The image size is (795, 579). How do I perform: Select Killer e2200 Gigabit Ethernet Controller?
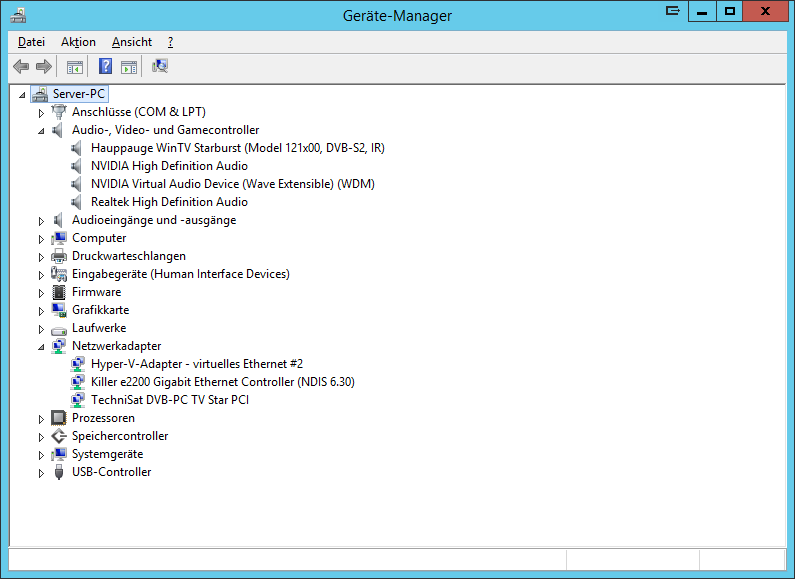[222, 382]
